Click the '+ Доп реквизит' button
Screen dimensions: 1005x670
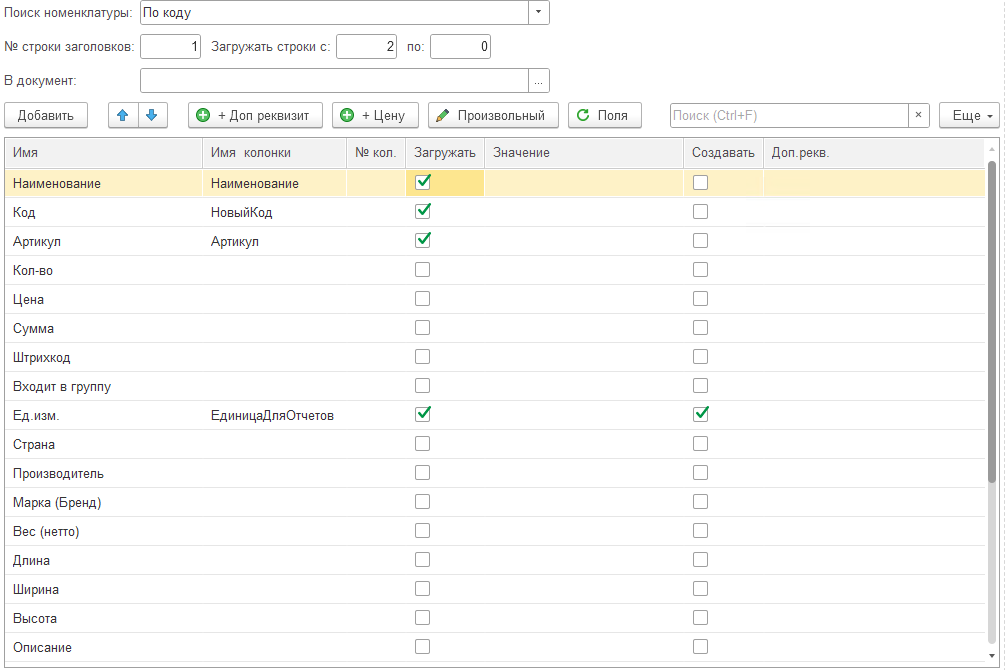255,115
